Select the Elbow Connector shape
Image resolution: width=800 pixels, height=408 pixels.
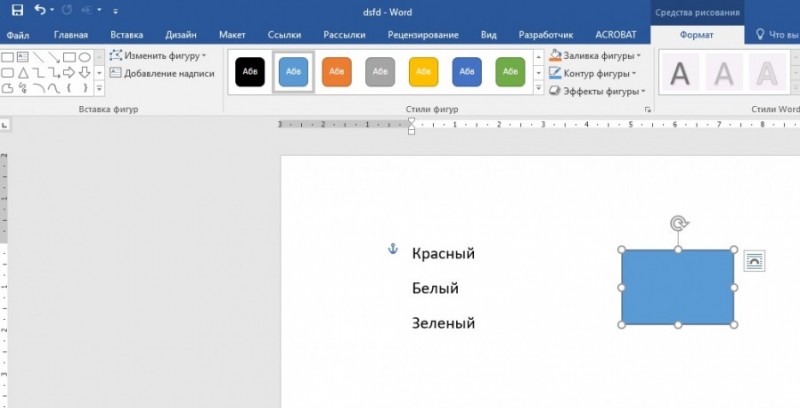(x=39, y=73)
